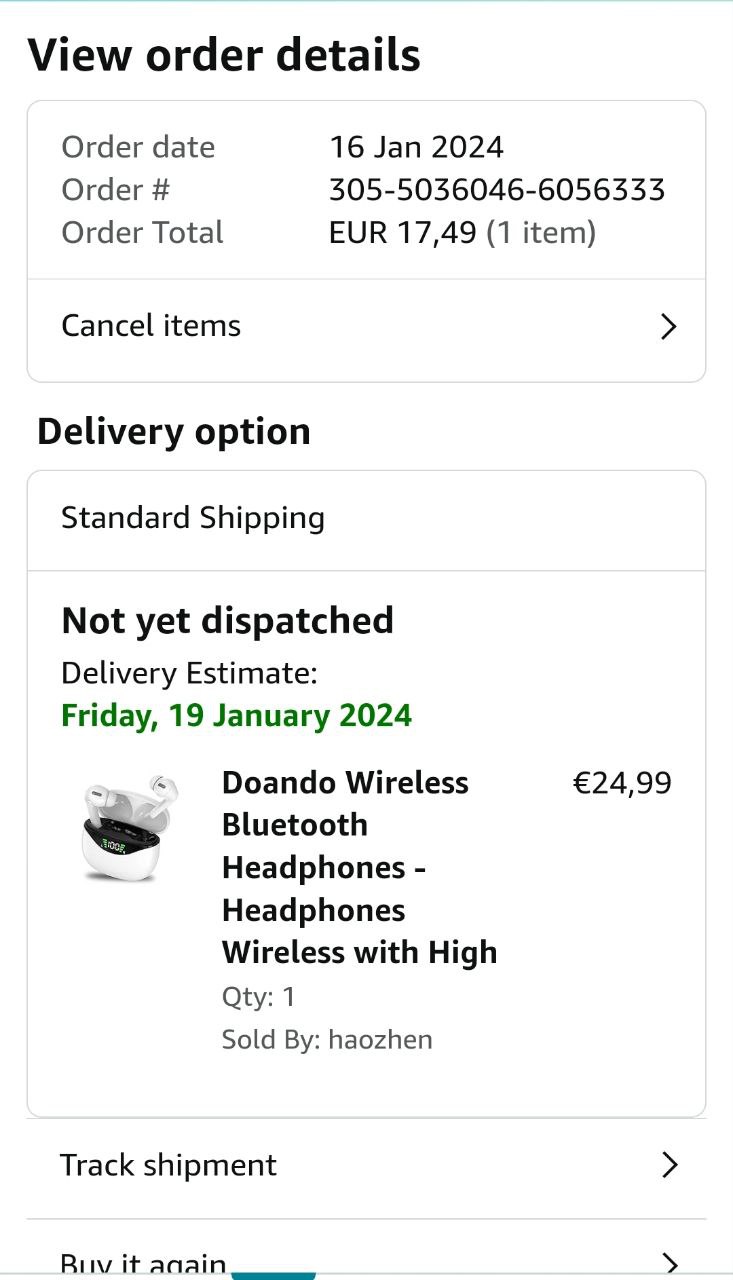The width and height of the screenshot is (733, 1280).
Task: Click the Delivery option heading
Action: coord(174,432)
